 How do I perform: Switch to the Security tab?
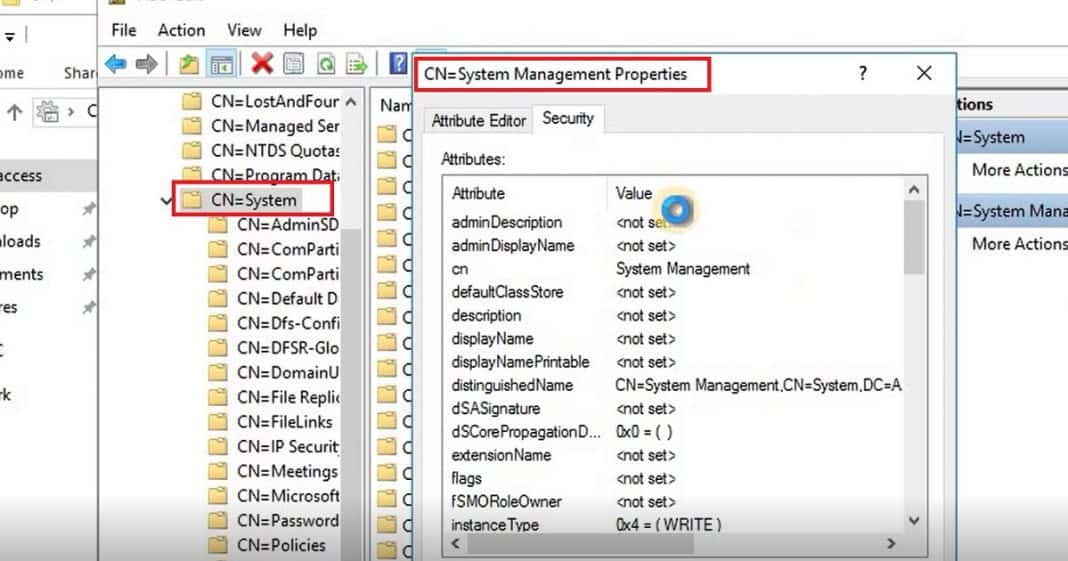[x=567, y=118]
